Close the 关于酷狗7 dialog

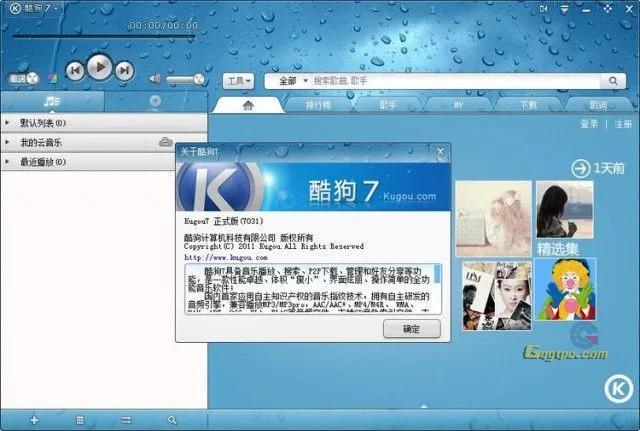(440, 152)
